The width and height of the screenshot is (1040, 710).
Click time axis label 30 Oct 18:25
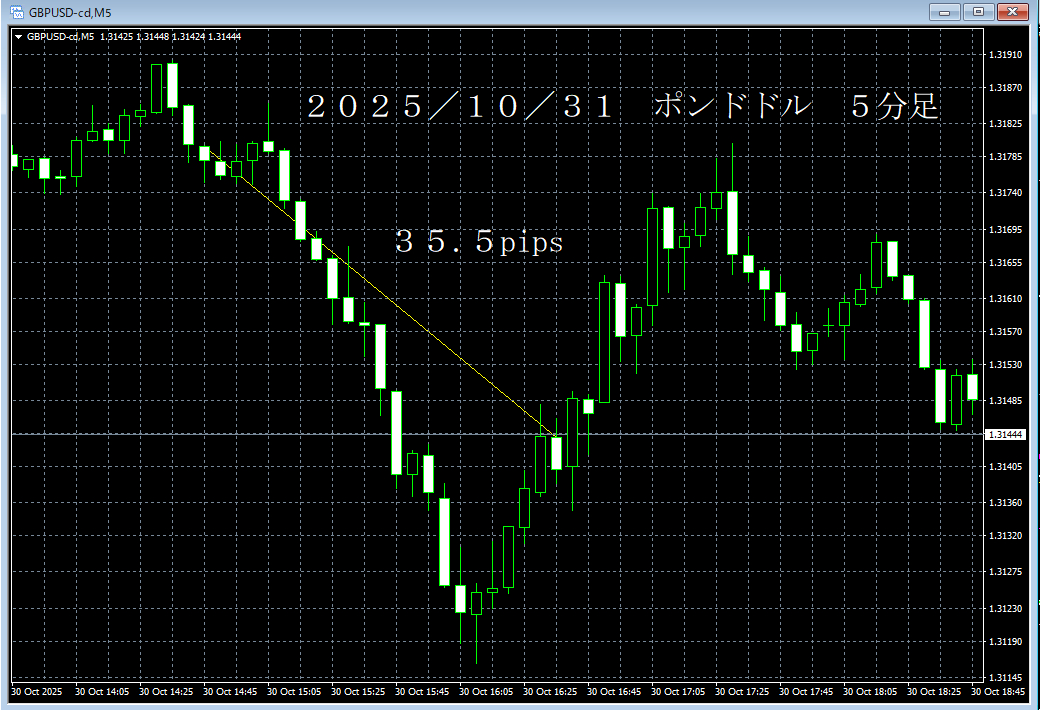coord(934,692)
